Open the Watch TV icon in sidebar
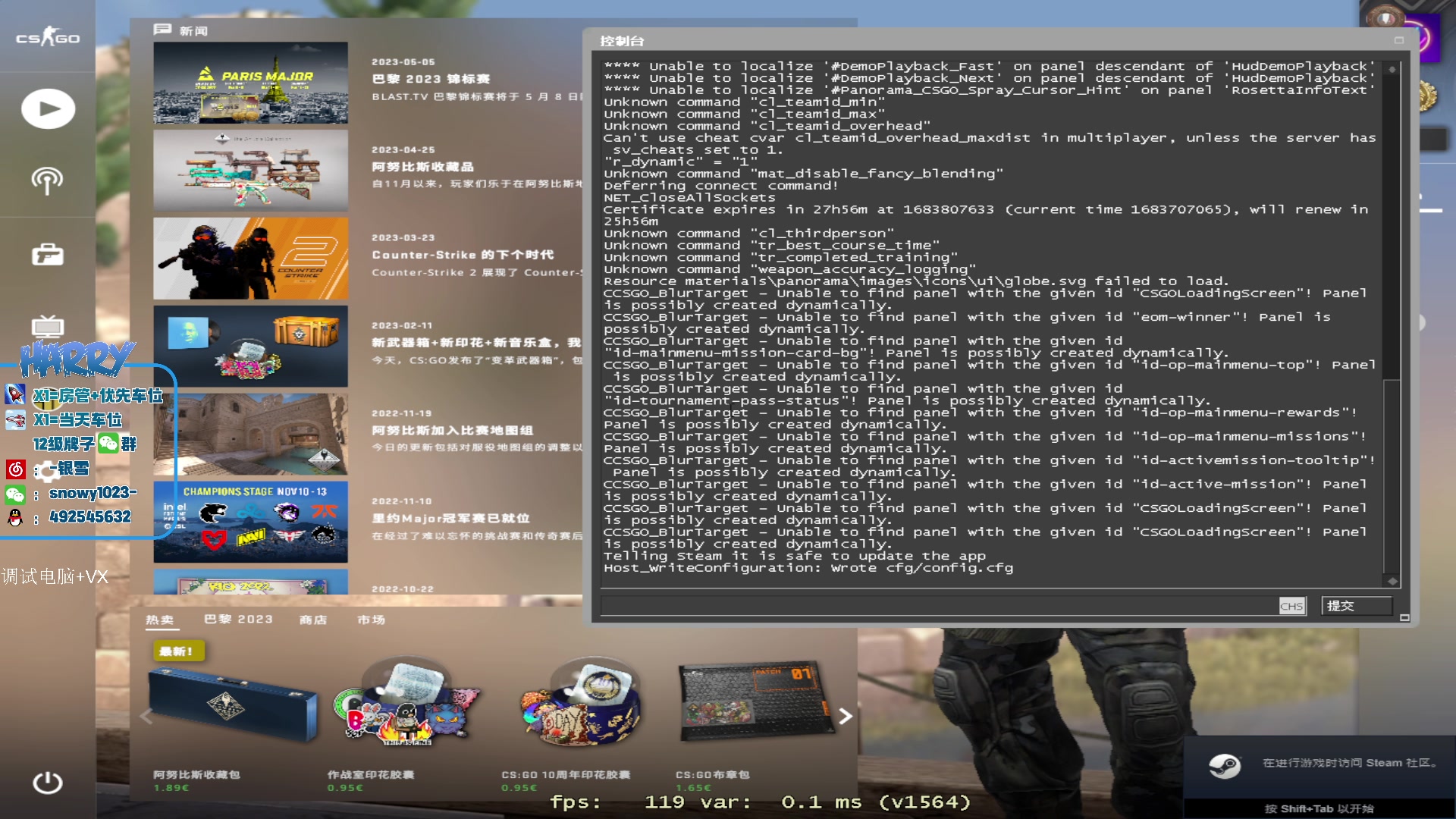1456x819 pixels. pos(47,326)
